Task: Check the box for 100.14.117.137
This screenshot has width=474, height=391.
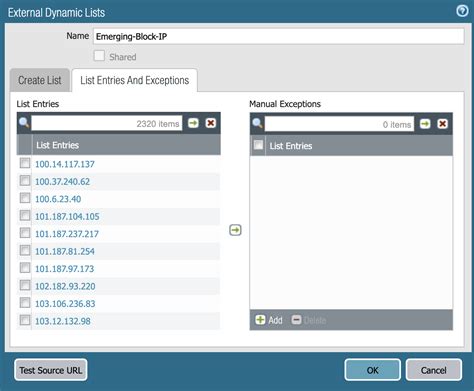Action: point(25,163)
